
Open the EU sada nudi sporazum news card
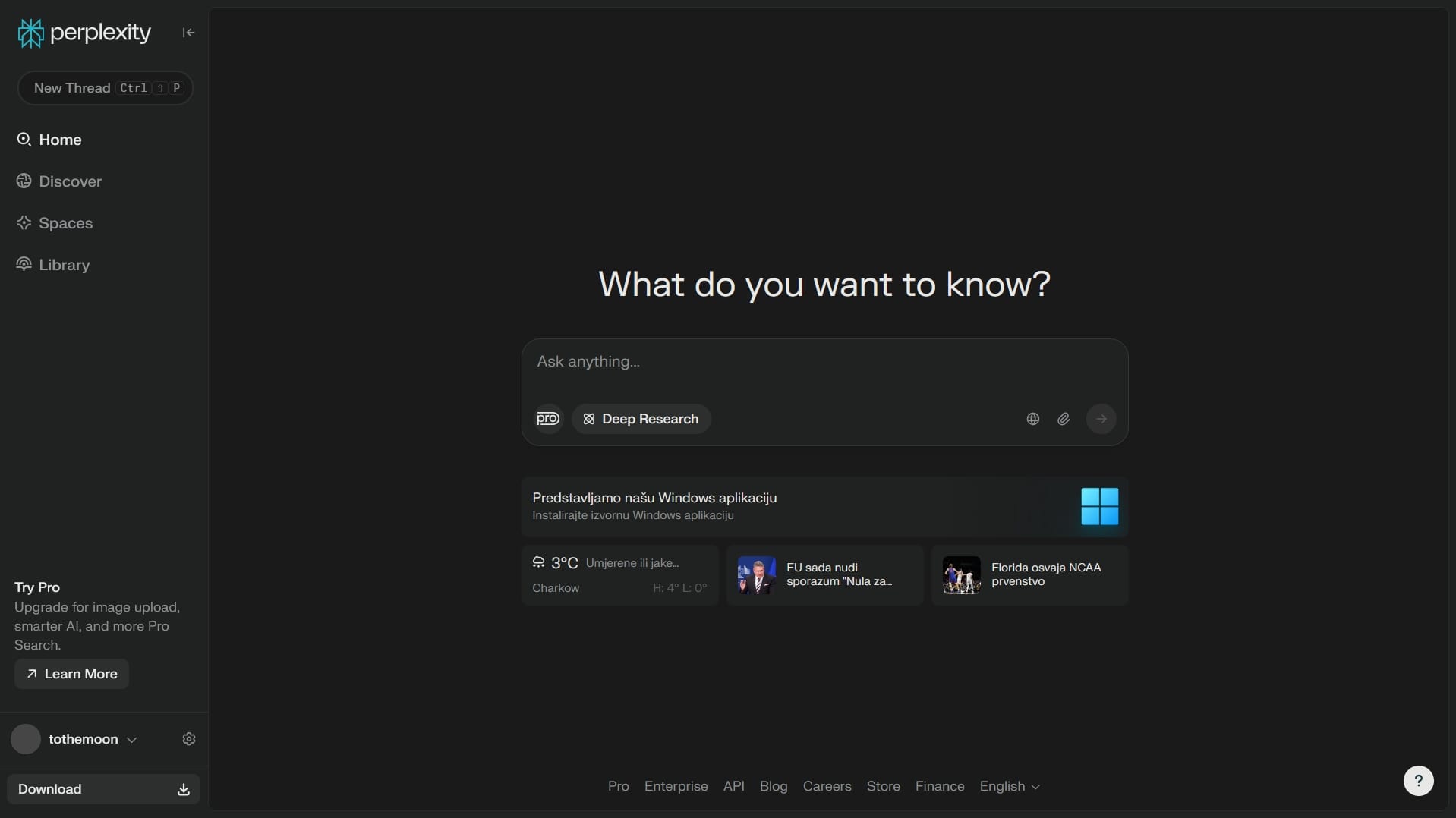pyautogui.click(x=824, y=575)
